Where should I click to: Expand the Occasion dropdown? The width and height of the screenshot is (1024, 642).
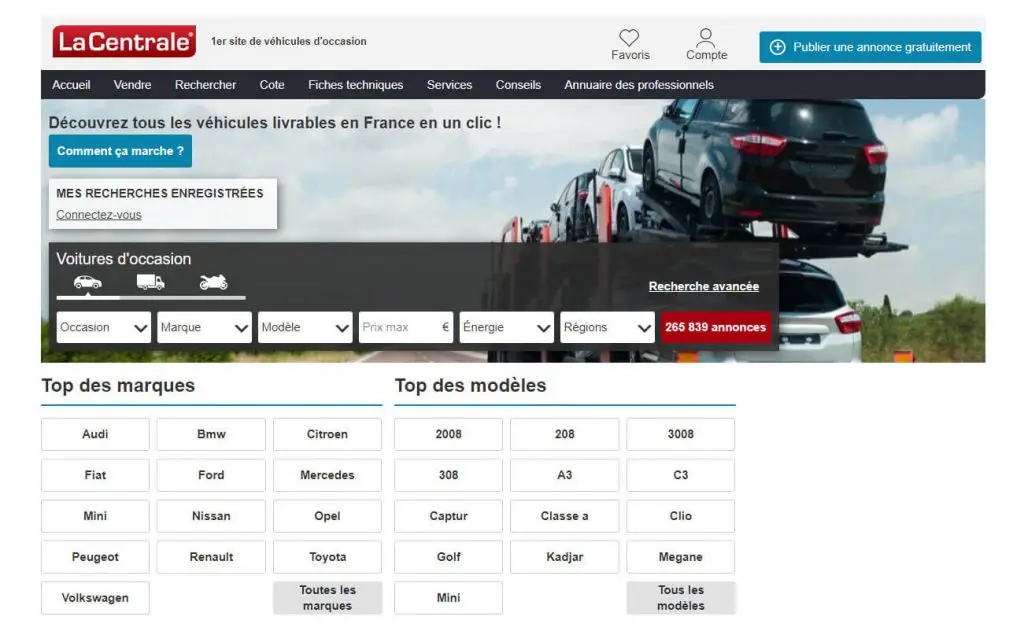tap(104, 327)
